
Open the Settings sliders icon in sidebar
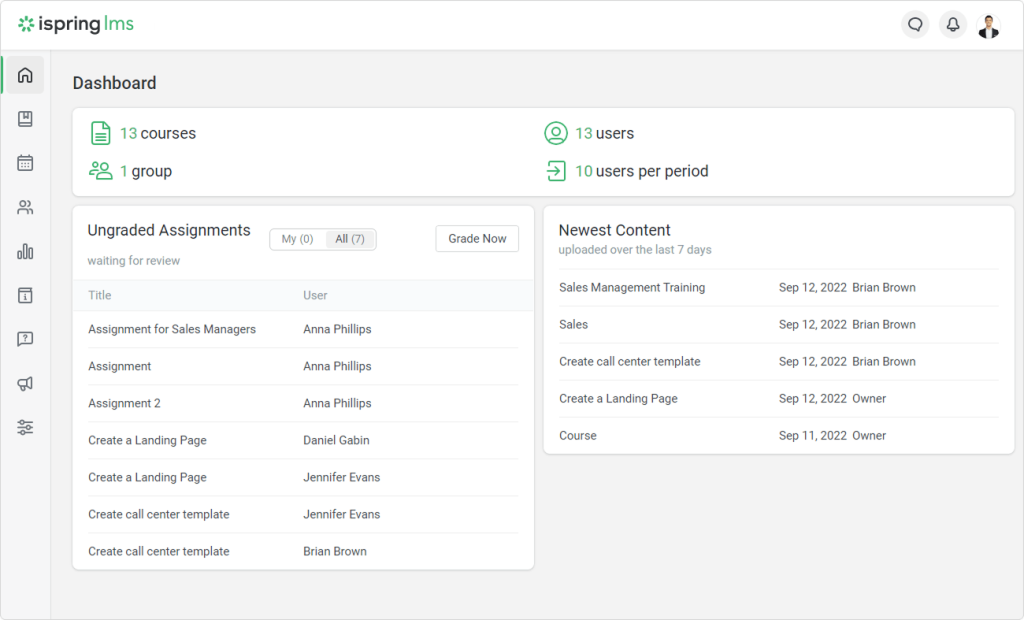[23, 427]
